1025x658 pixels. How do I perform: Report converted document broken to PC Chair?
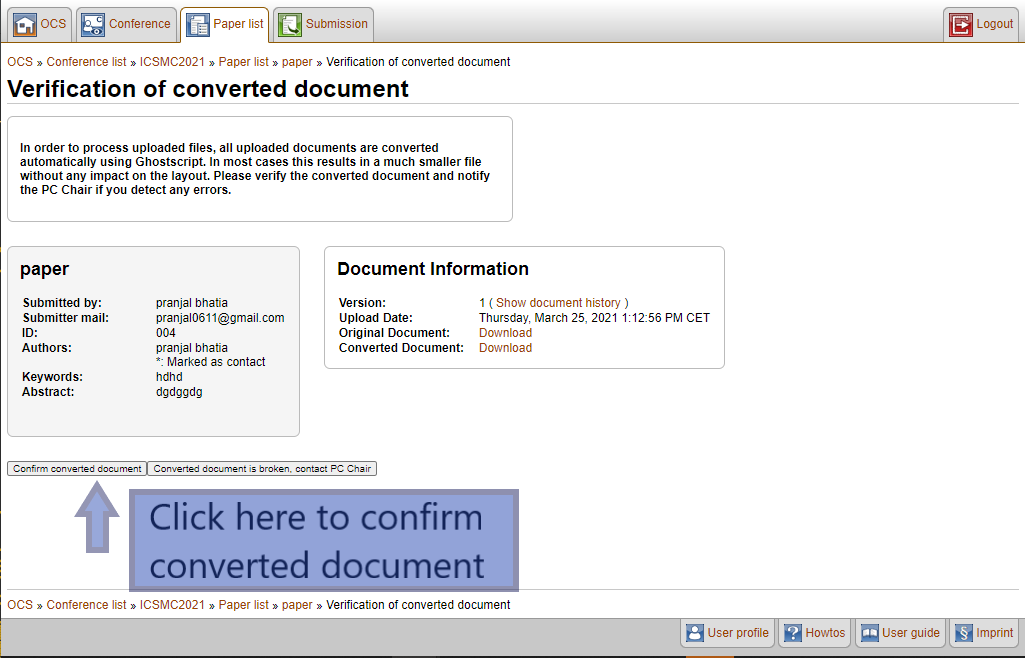tap(262, 469)
